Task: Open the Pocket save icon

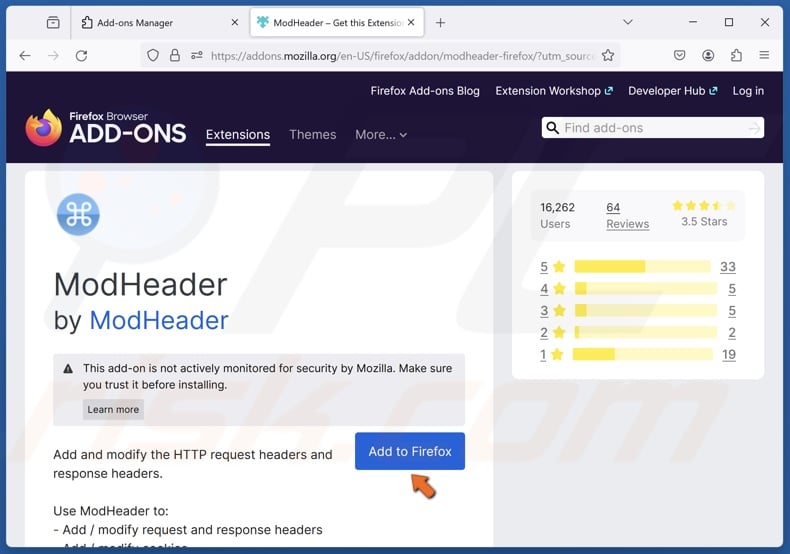Action: tap(679, 55)
